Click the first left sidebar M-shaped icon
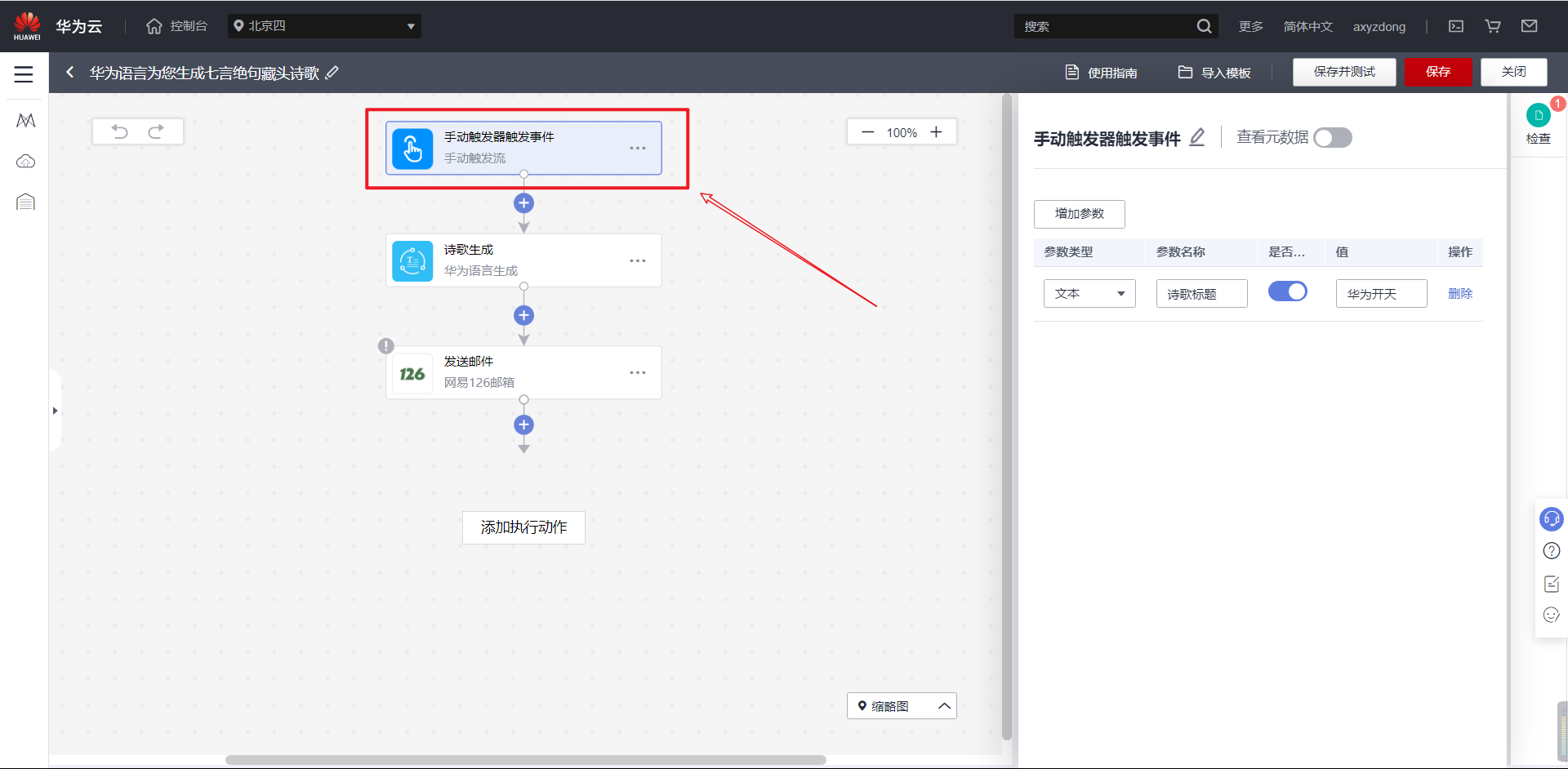 [25, 121]
